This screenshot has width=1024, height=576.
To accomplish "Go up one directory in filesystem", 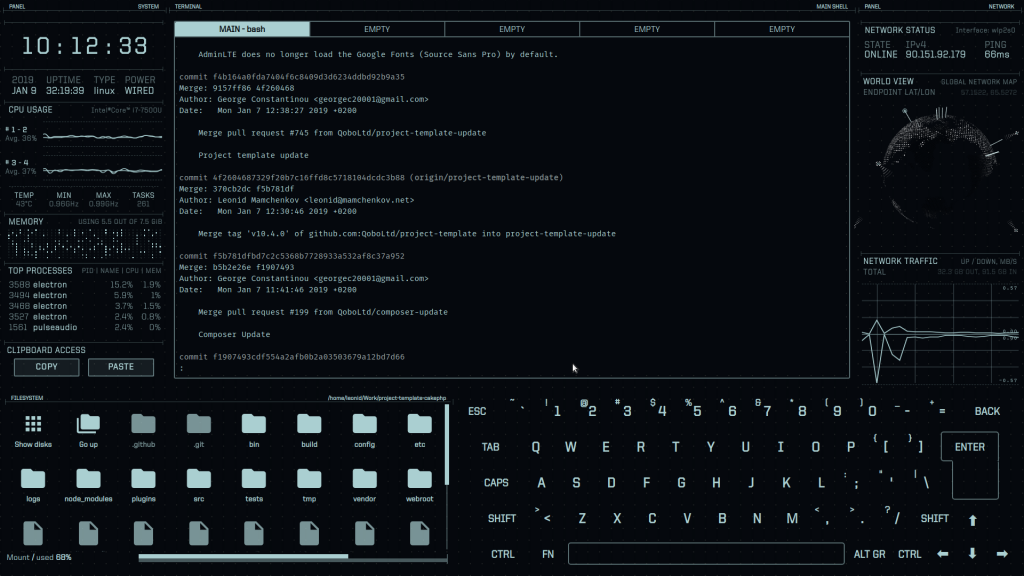I will (x=88, y=430).
